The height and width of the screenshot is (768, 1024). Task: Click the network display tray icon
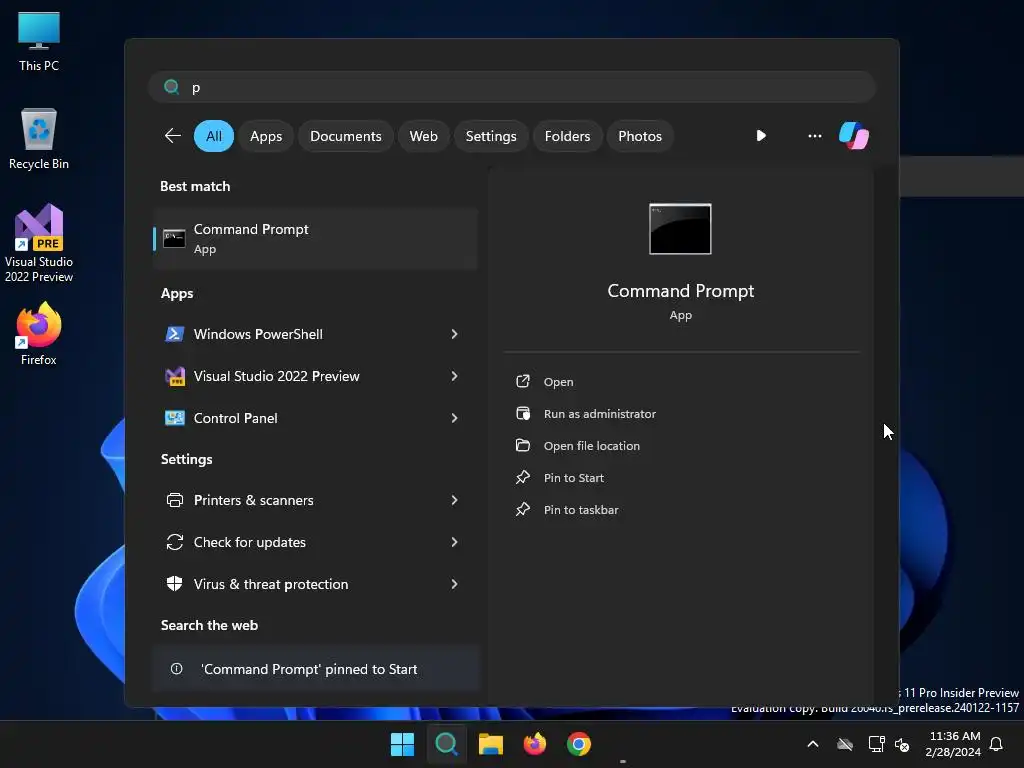coord(876,744)
